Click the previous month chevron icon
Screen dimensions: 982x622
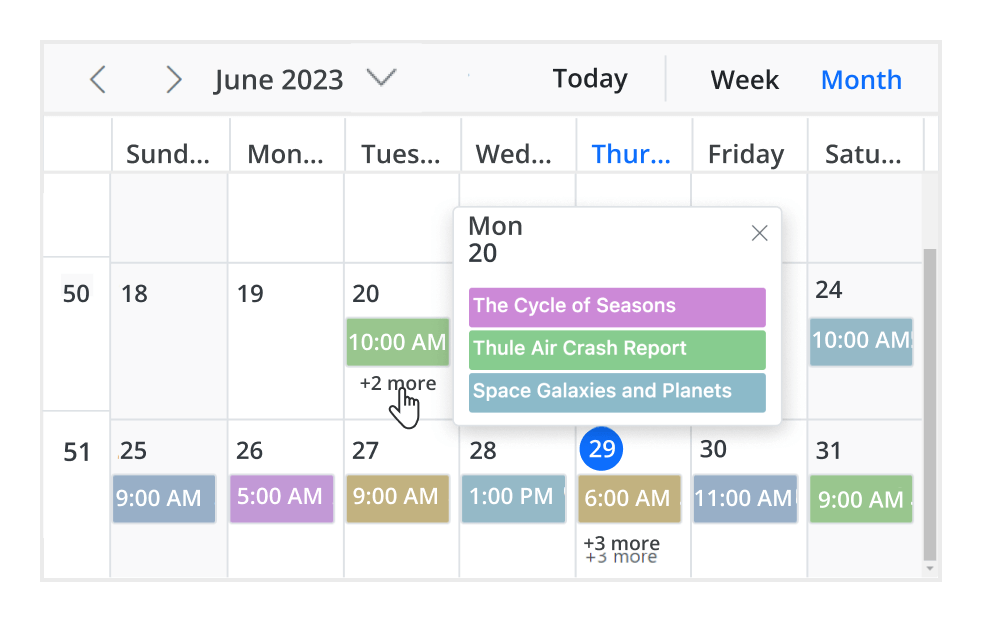click(x=97, y=79)
